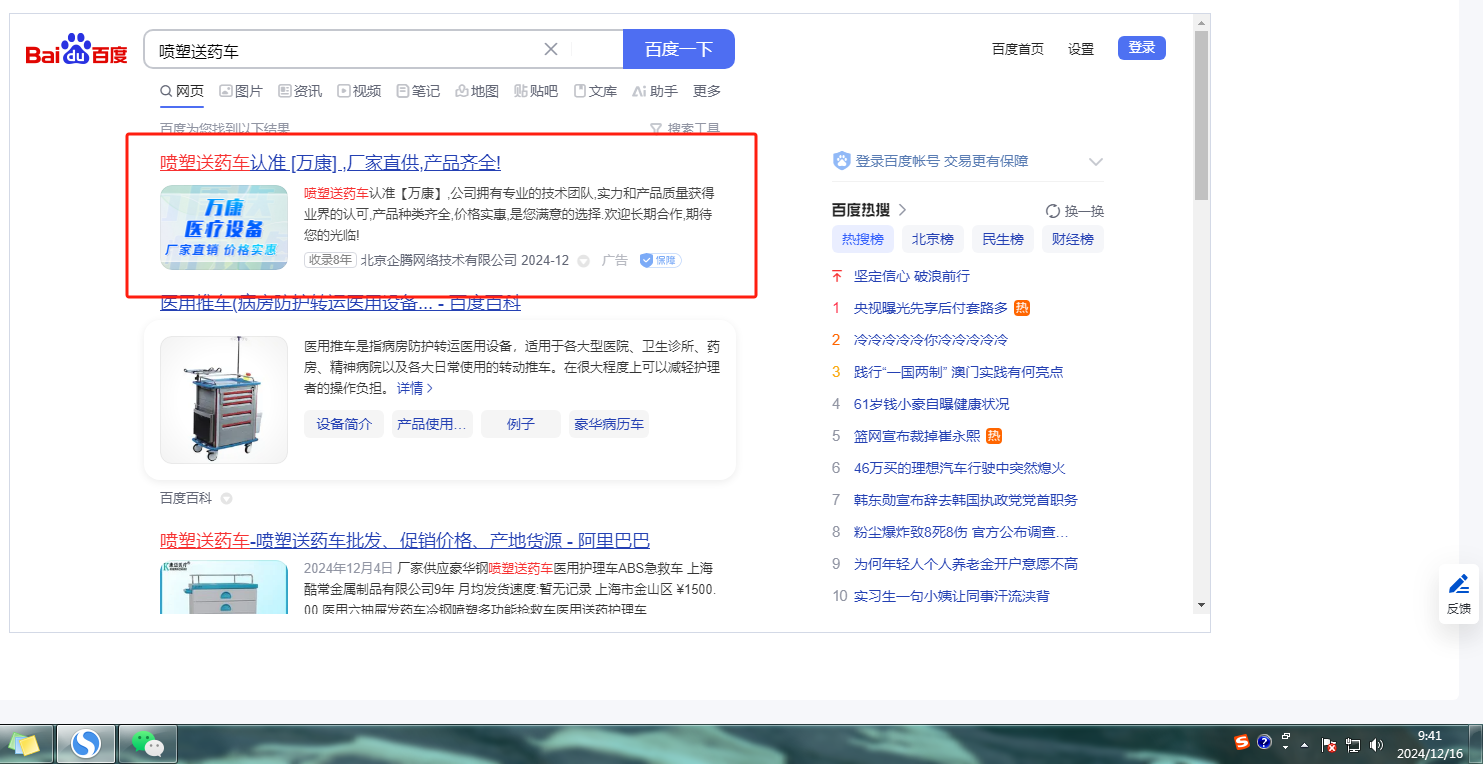Open the 搜索工具 filter
Viewport: 1483px width, 764px height.
click(x=685, y=129)
